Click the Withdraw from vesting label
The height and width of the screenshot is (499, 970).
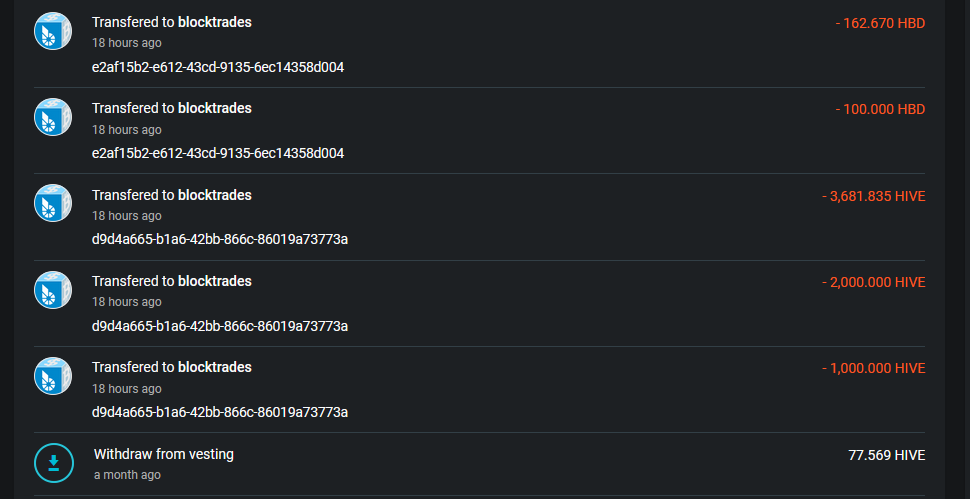click(x=164, y=454)
